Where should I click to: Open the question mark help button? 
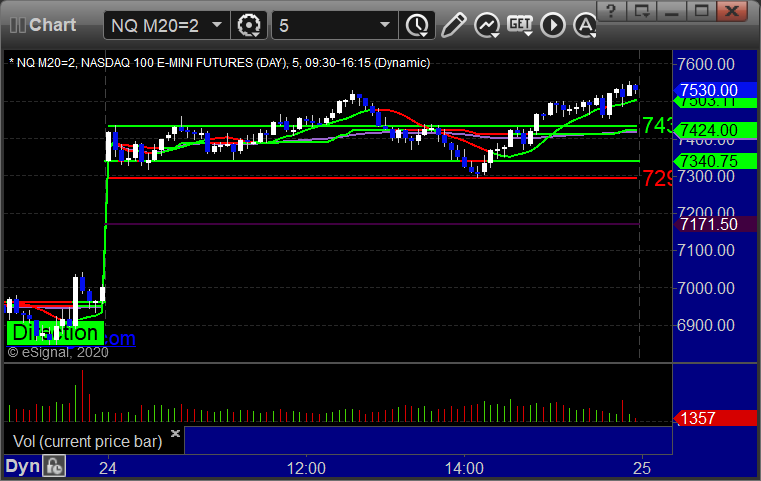tap(612, 10)
